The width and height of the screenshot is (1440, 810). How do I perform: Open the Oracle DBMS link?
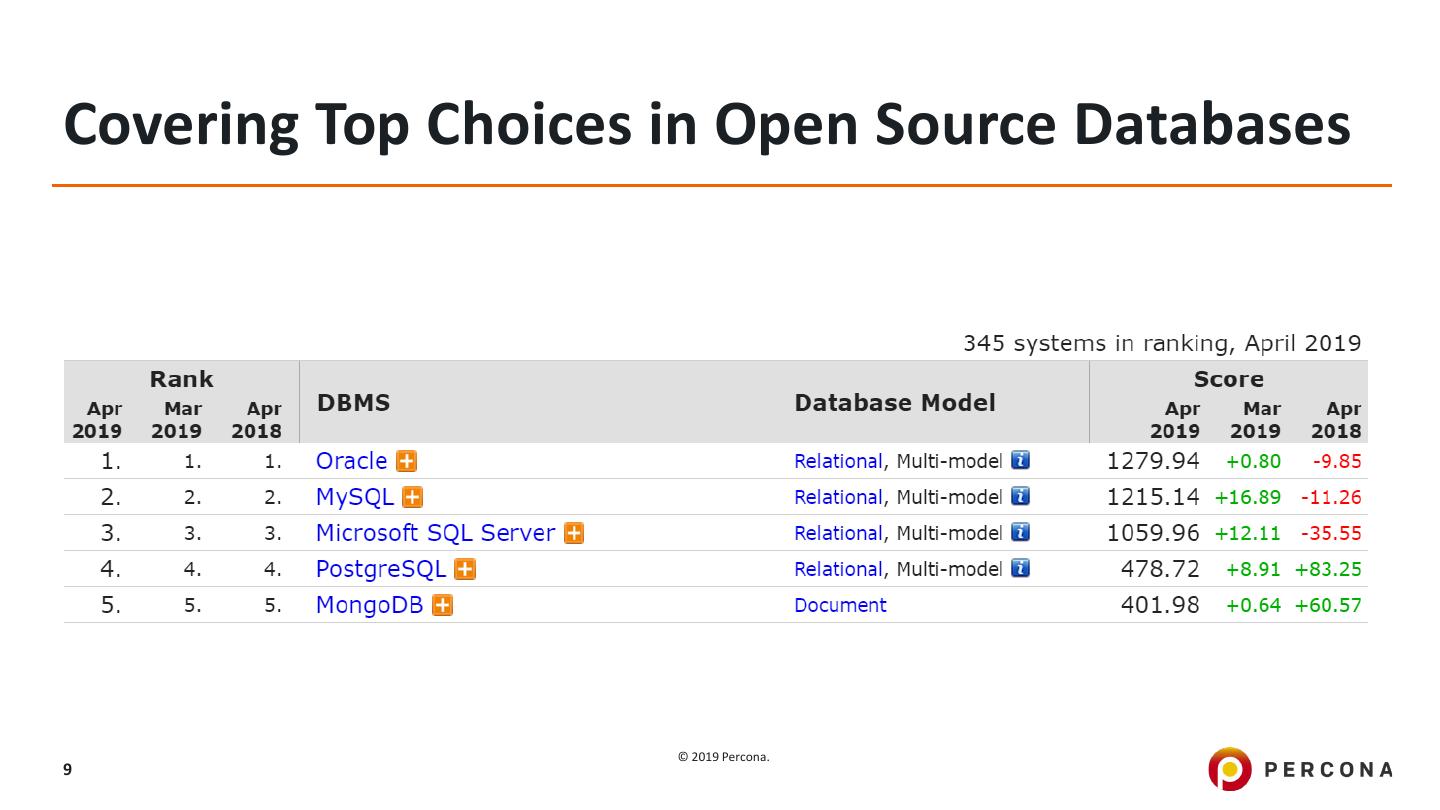[x=351, y=461]
